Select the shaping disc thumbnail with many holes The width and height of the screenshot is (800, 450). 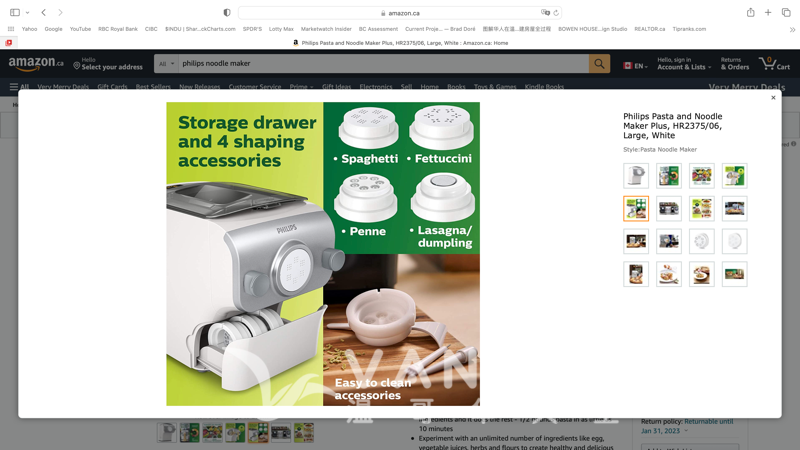[x=702, y=241]
